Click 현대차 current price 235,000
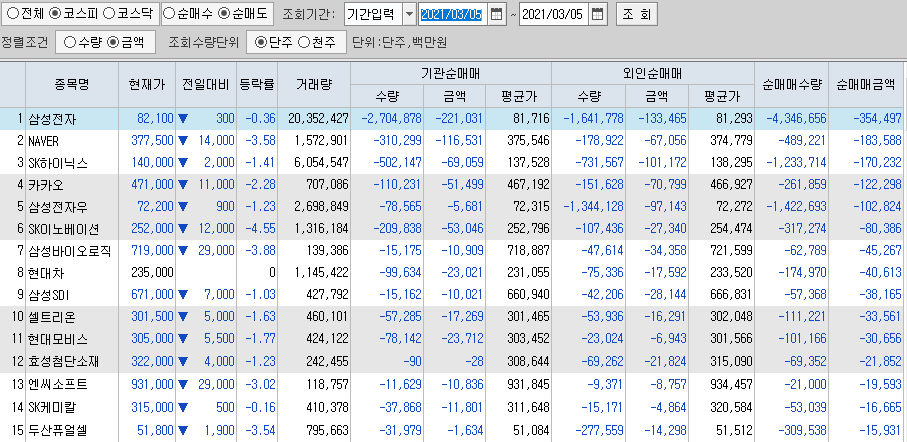The height and width of the screenshot is (442, 907). 152,274
